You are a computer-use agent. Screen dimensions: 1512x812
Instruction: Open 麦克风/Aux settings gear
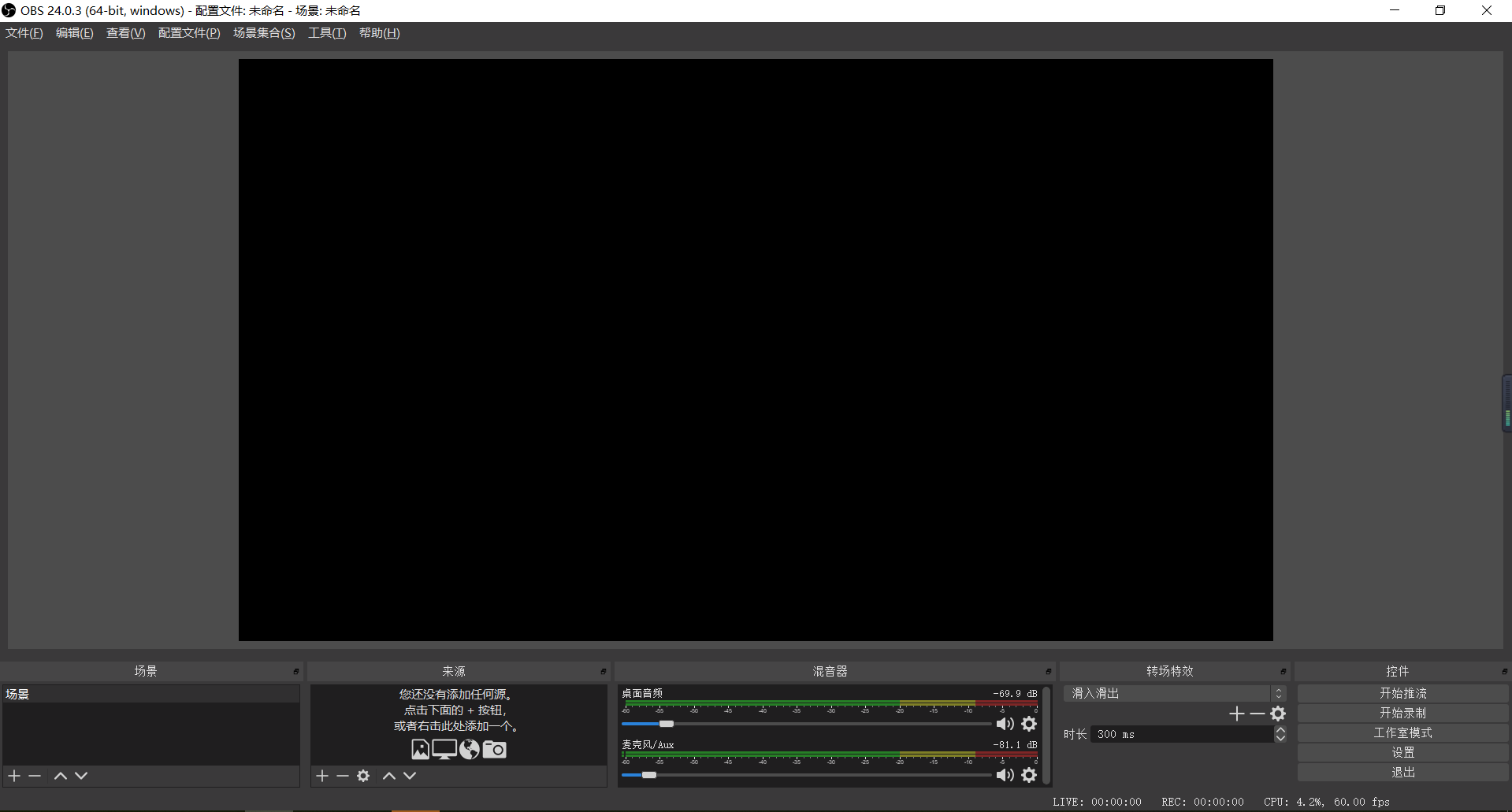point(1029,775)
